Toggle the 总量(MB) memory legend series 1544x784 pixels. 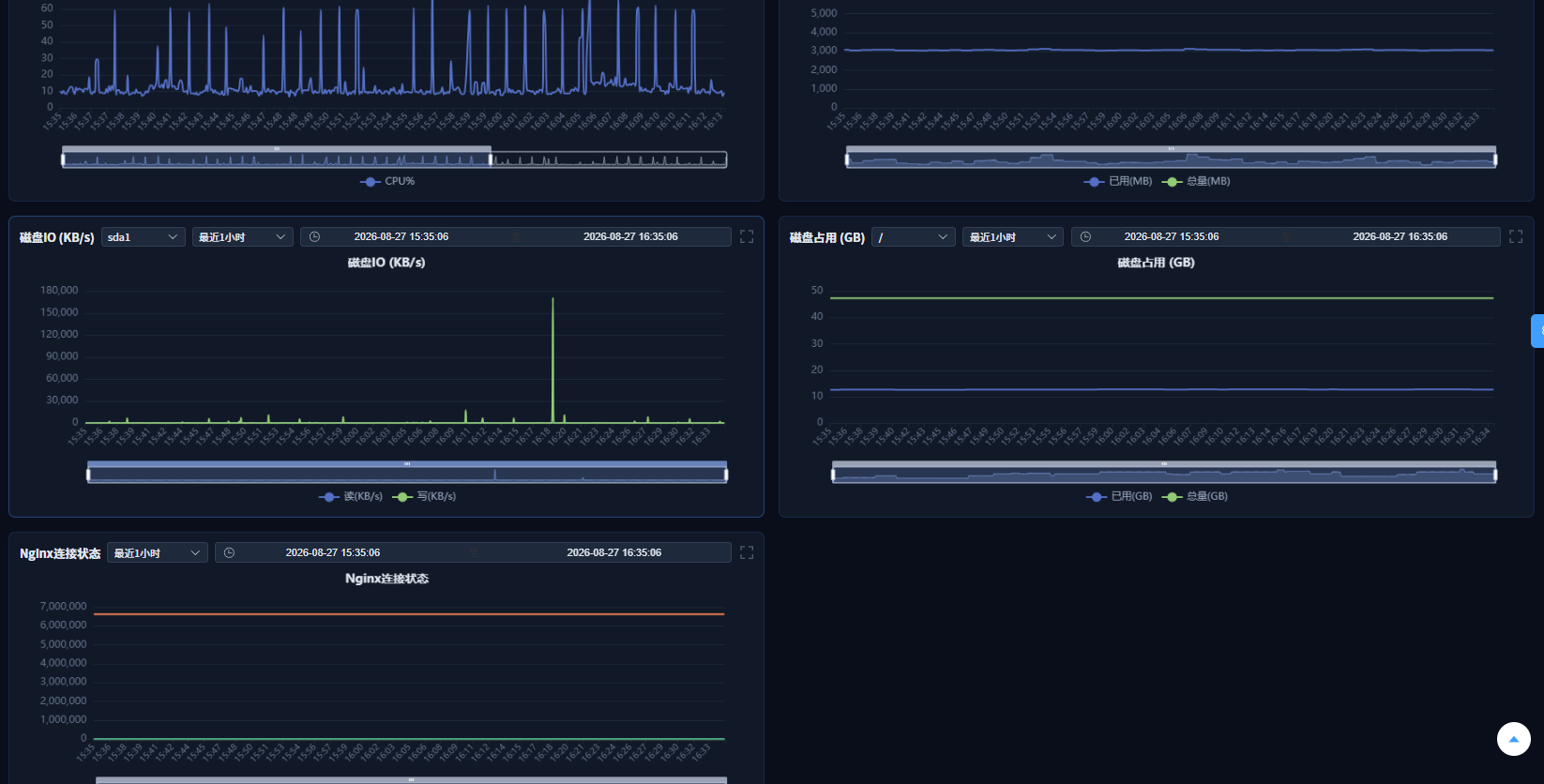1196,182
